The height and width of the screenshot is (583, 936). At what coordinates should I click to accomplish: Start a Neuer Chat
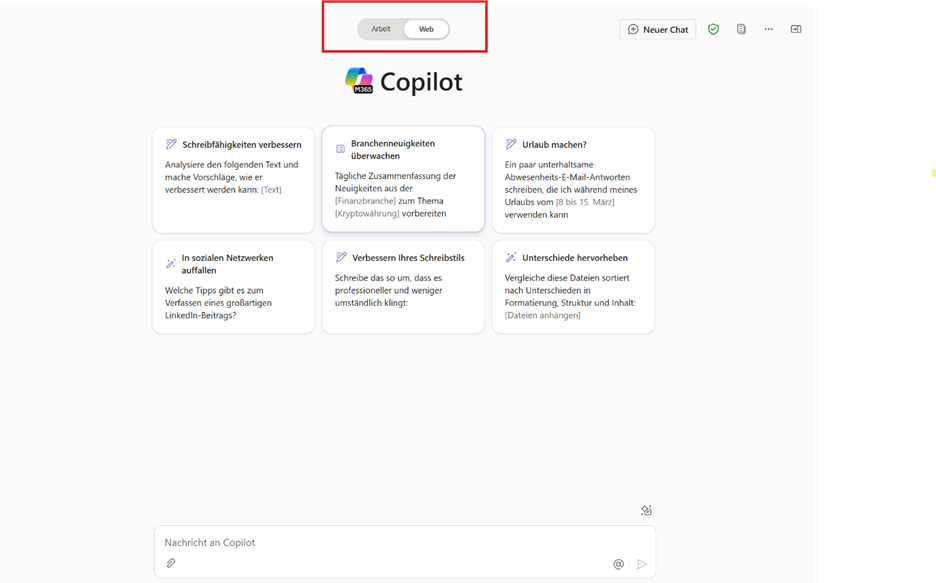(x=658, y=29)
